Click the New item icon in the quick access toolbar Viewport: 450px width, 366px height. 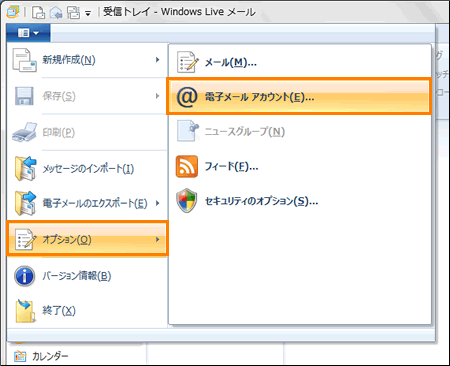(38, 12)
